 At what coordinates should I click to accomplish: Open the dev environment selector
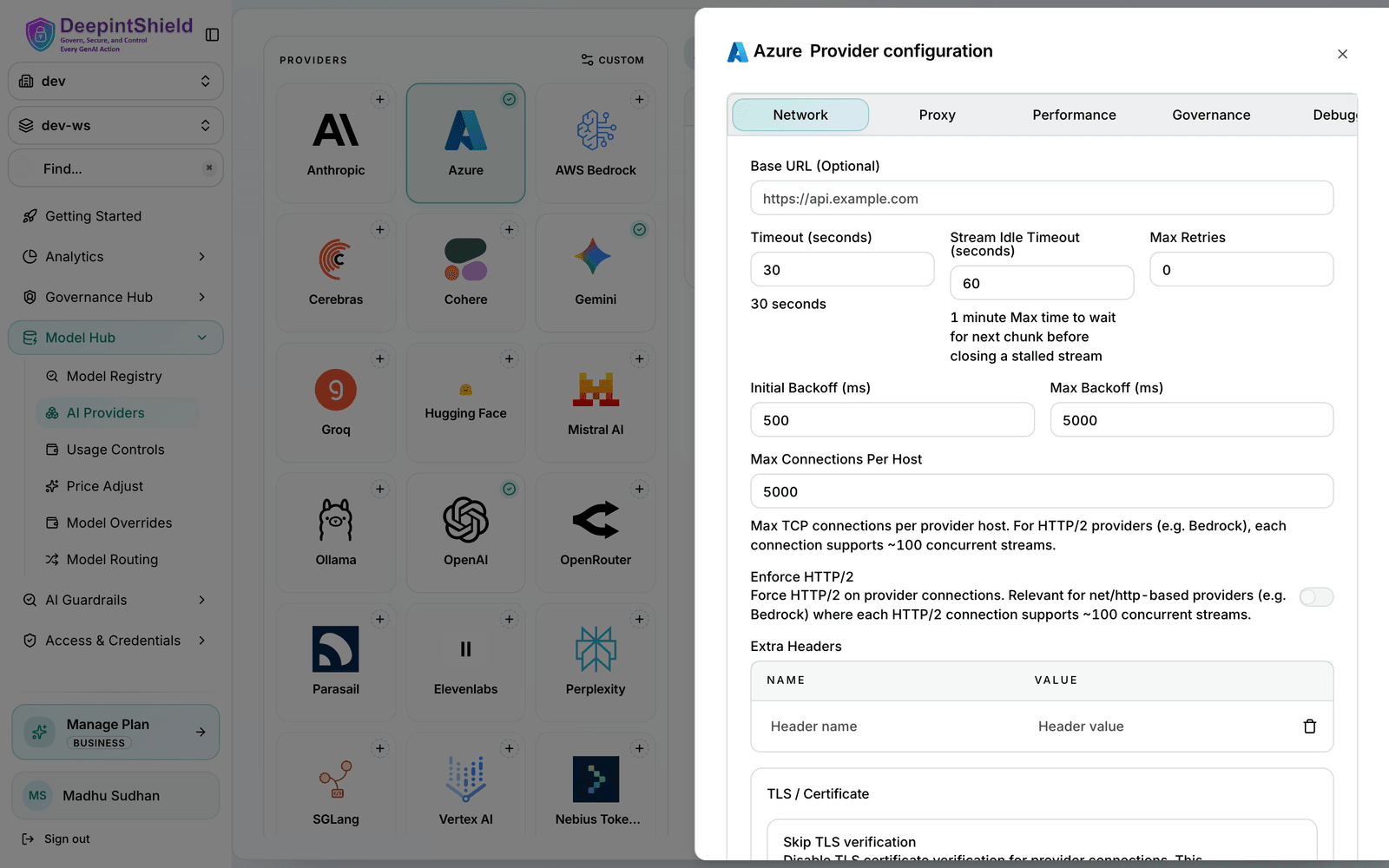click(x=115, y=81)
